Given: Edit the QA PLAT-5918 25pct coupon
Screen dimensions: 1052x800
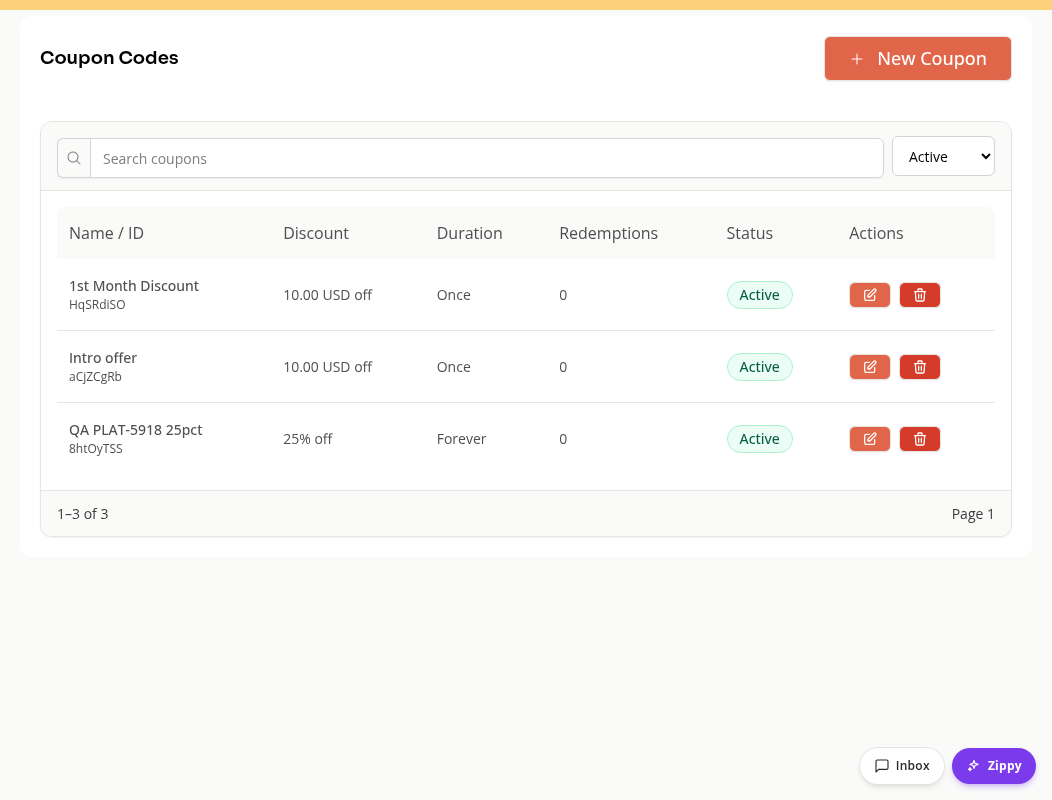Looking at the screenshot, I should (870, 439).
